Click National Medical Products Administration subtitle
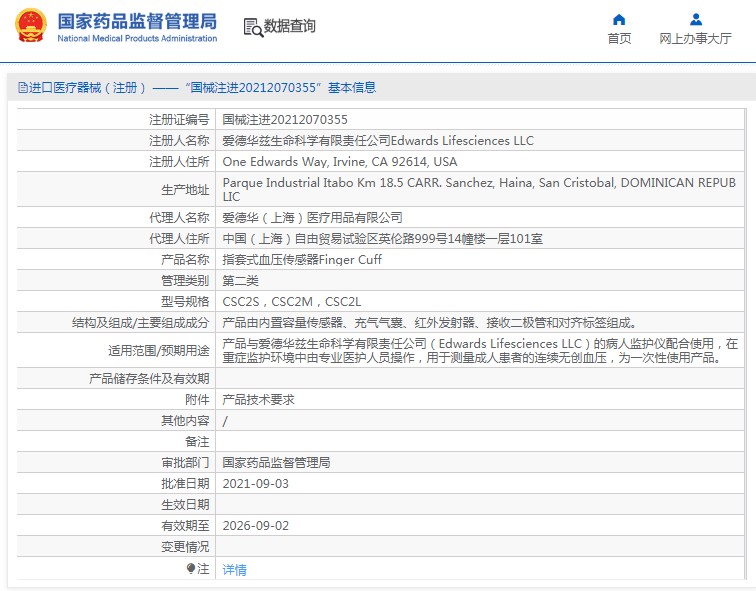This screenshot has width=756, height=591. click(137, 38)
